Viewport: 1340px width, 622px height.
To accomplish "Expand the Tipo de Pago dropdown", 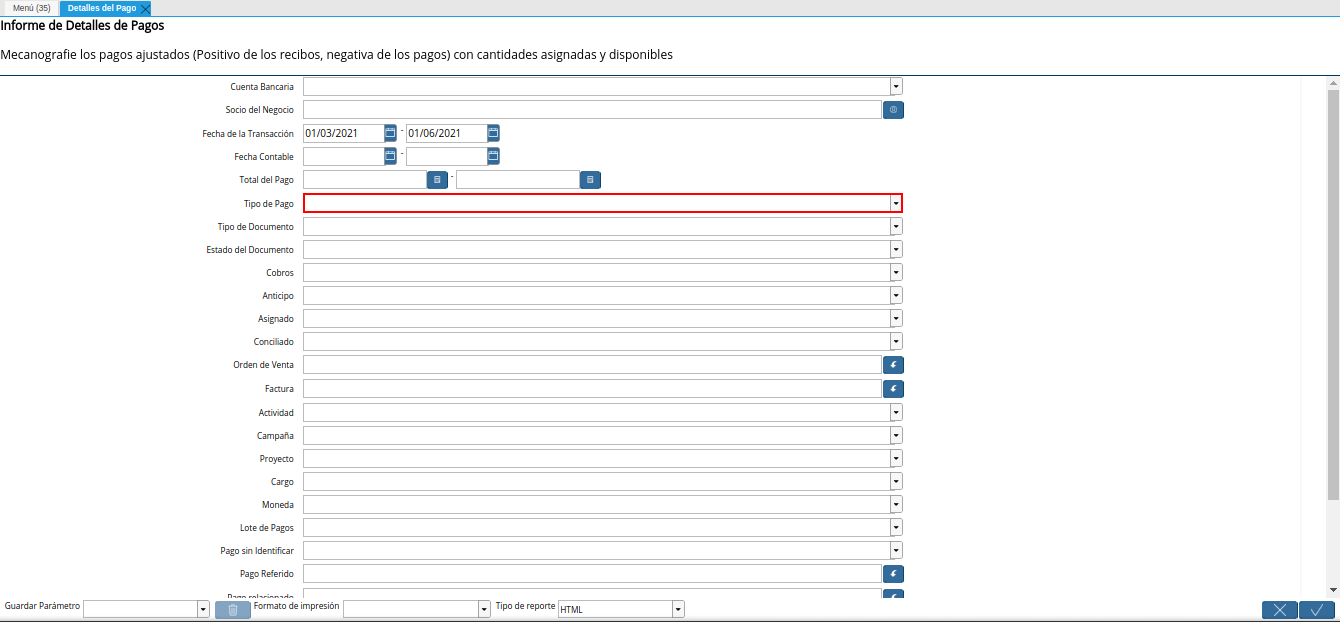I will [x=896, y=203].
